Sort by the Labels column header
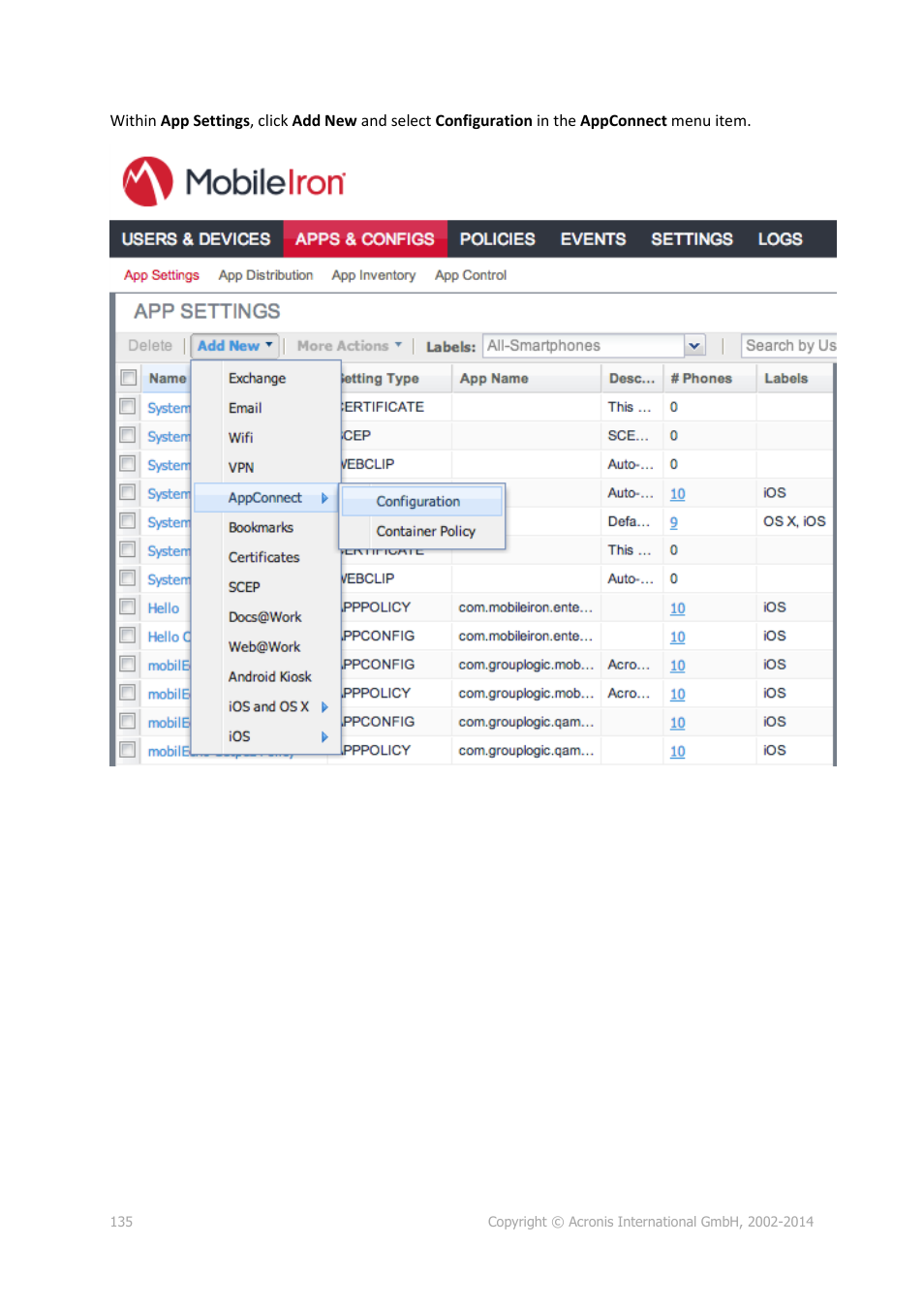The height and width of the screenshot is (1307, 924). (x=794, y=378)
